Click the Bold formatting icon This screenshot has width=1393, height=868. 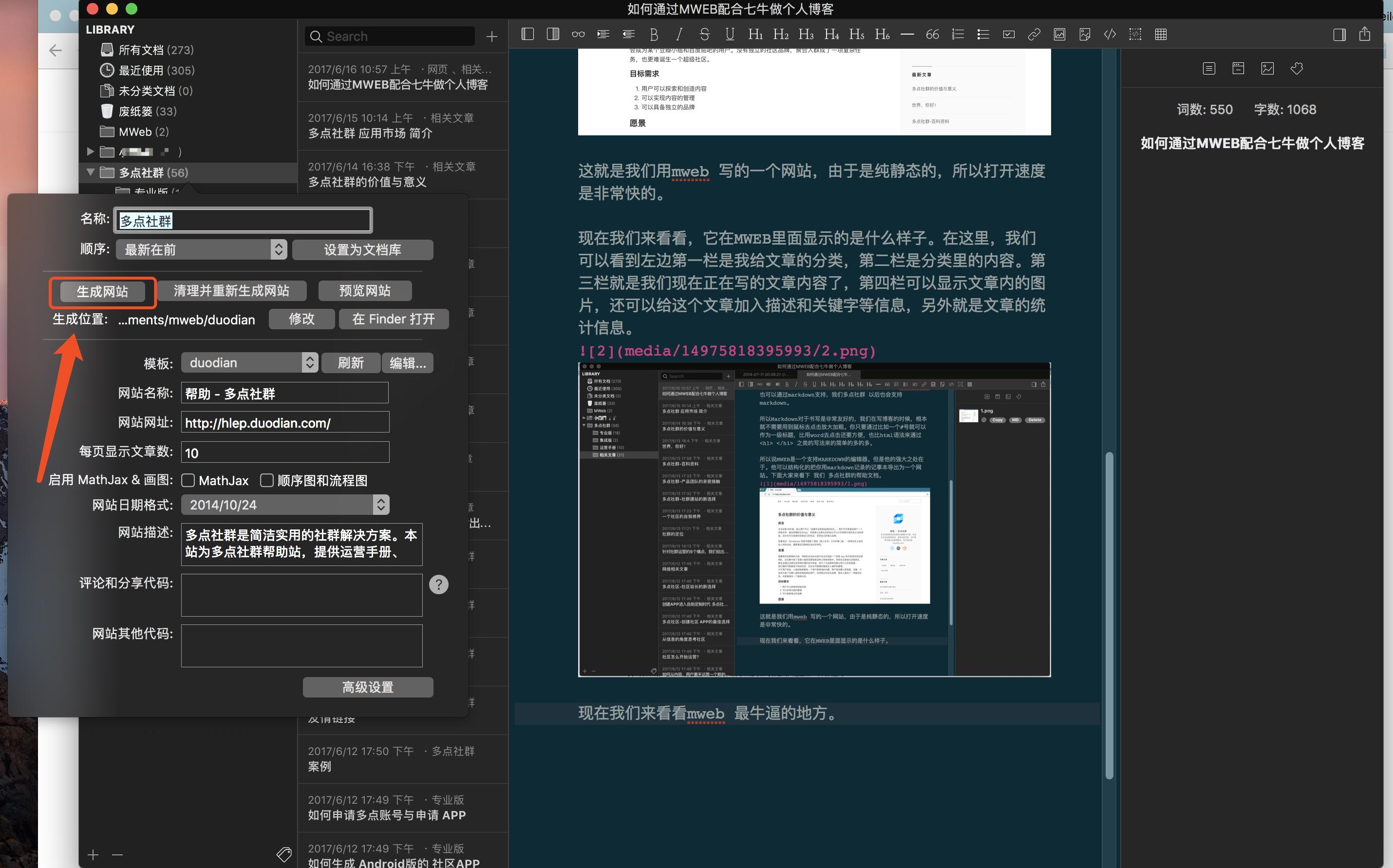[x=654, y=35]
